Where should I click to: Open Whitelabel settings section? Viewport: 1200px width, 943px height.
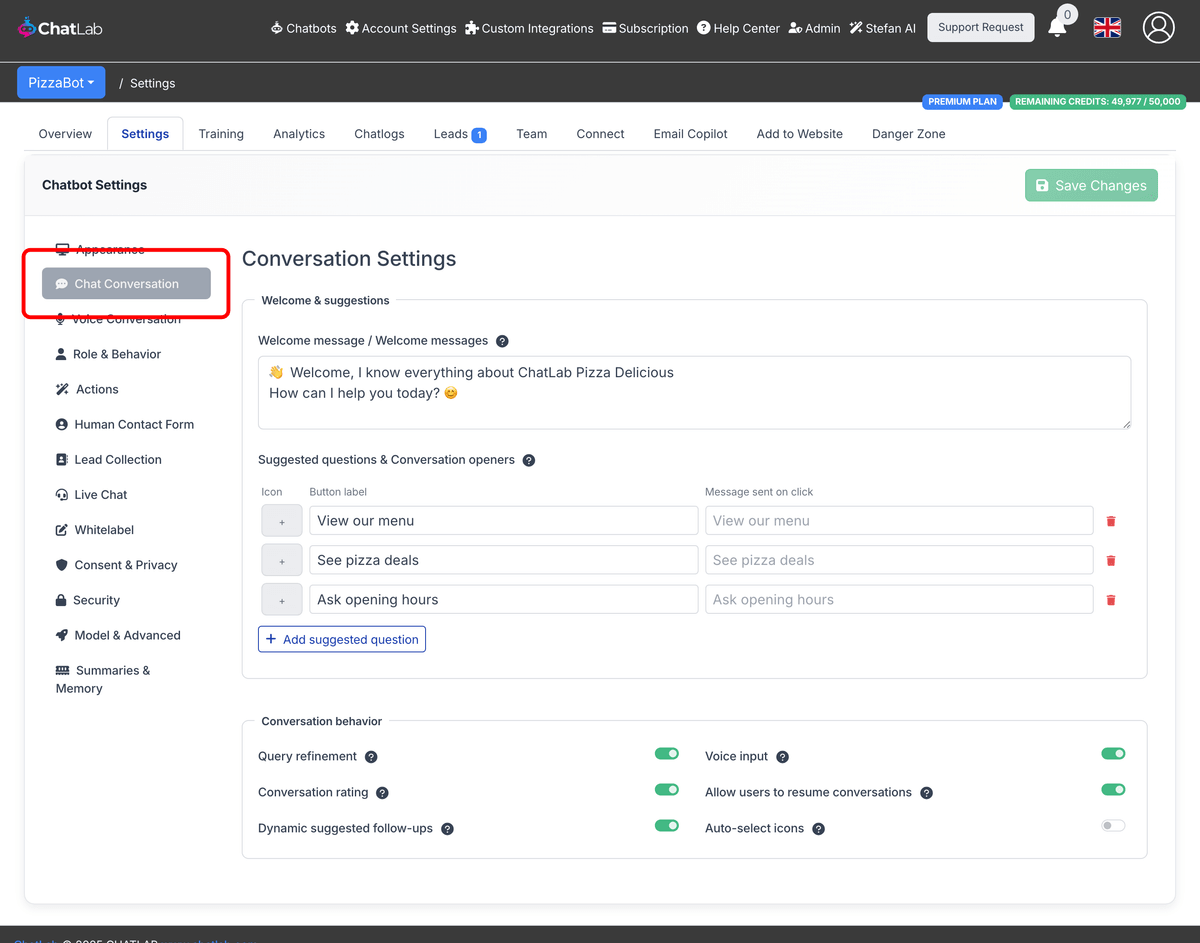94,530
